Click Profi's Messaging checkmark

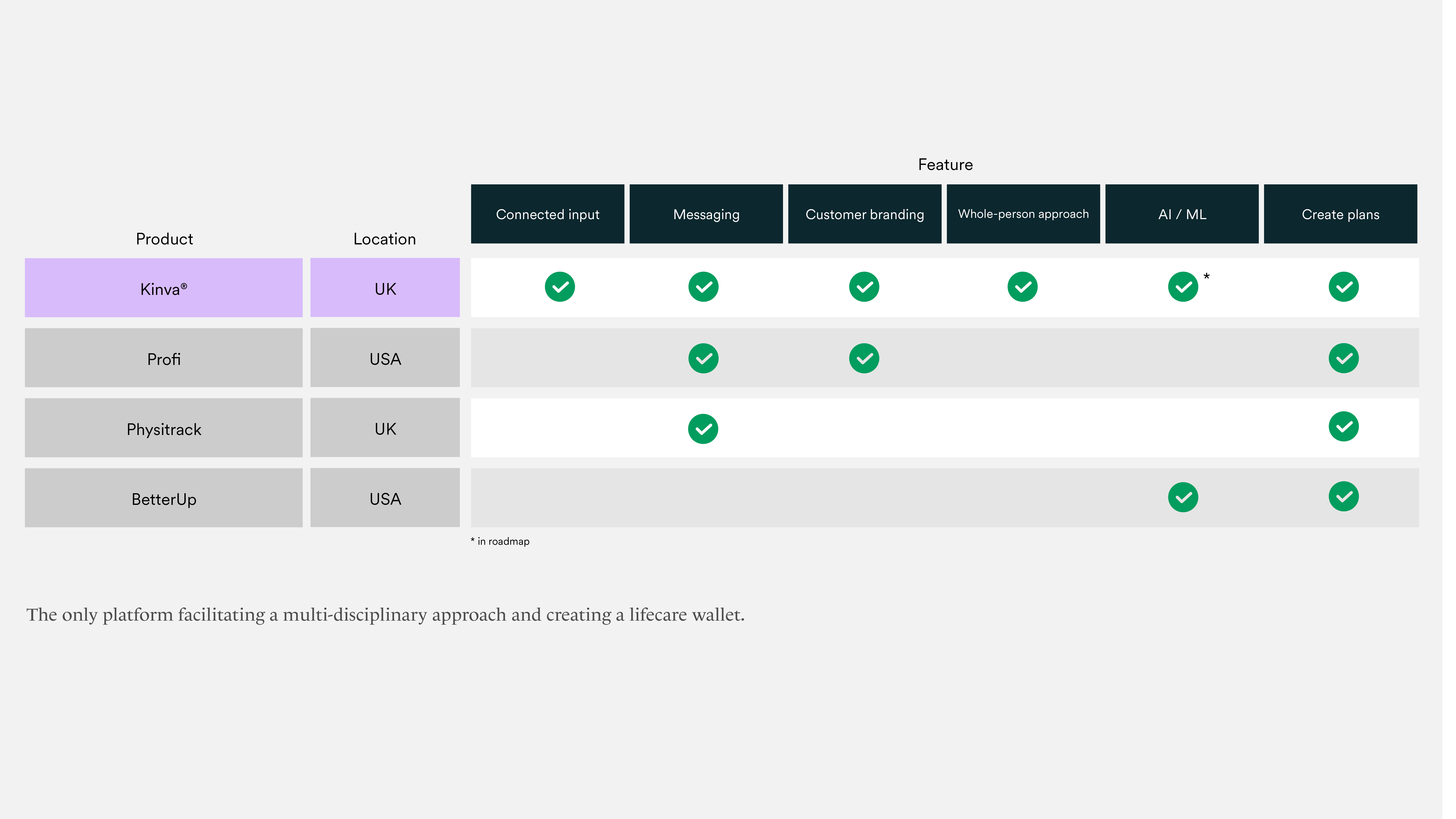click(703, 358)
